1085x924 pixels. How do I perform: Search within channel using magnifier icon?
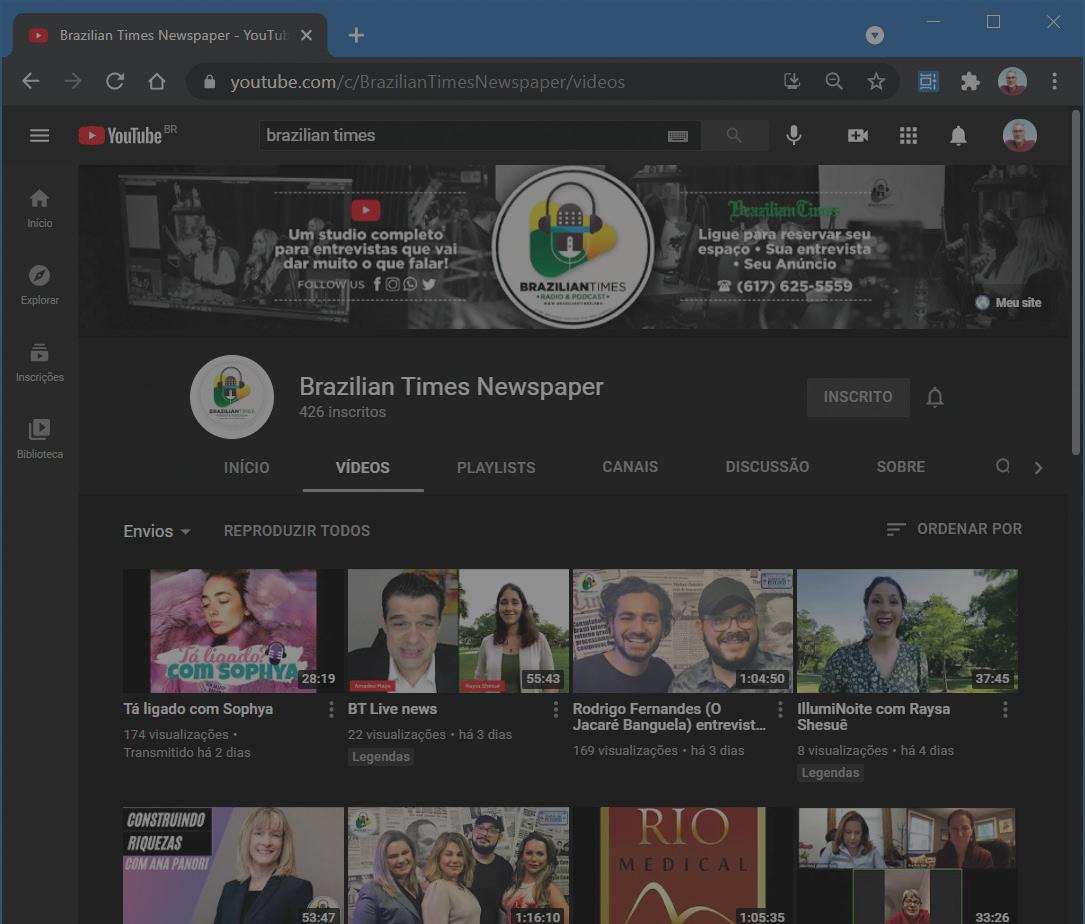(1003, 467)
